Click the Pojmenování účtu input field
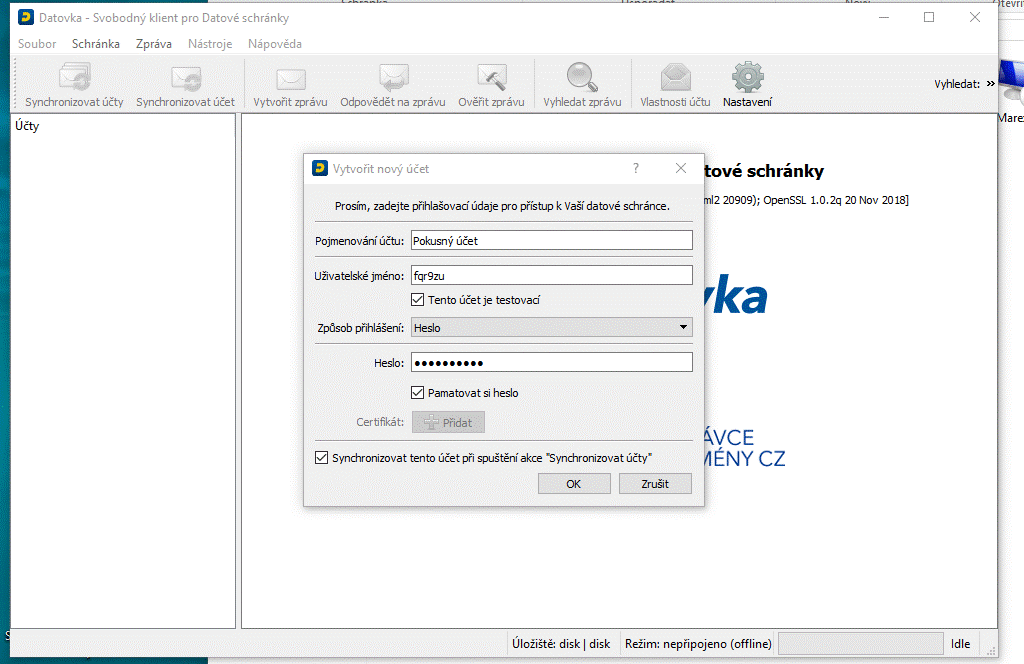This screenshot has width=1024, height=664. point(551,240)
